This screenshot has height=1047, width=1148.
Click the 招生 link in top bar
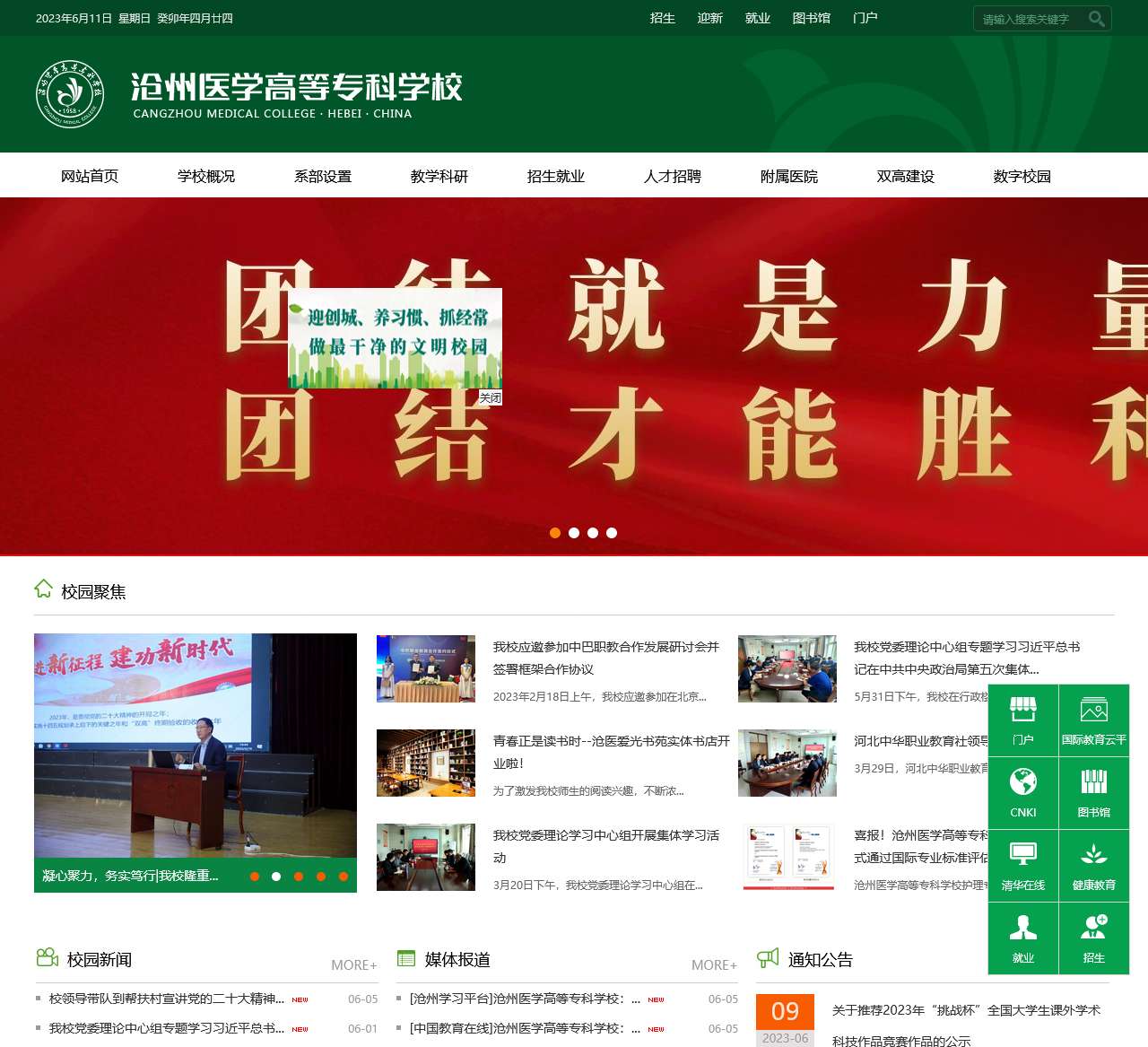(663, 18)
